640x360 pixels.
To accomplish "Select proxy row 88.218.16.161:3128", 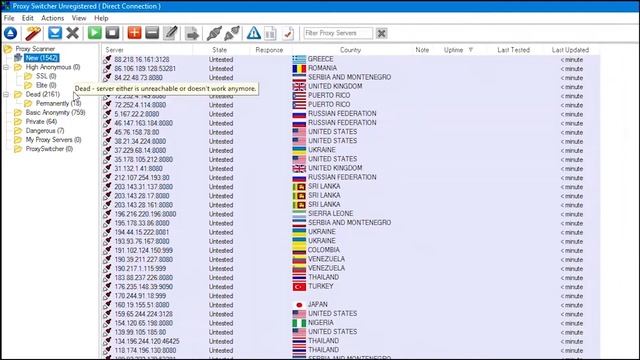I will [x=351, y=59].
